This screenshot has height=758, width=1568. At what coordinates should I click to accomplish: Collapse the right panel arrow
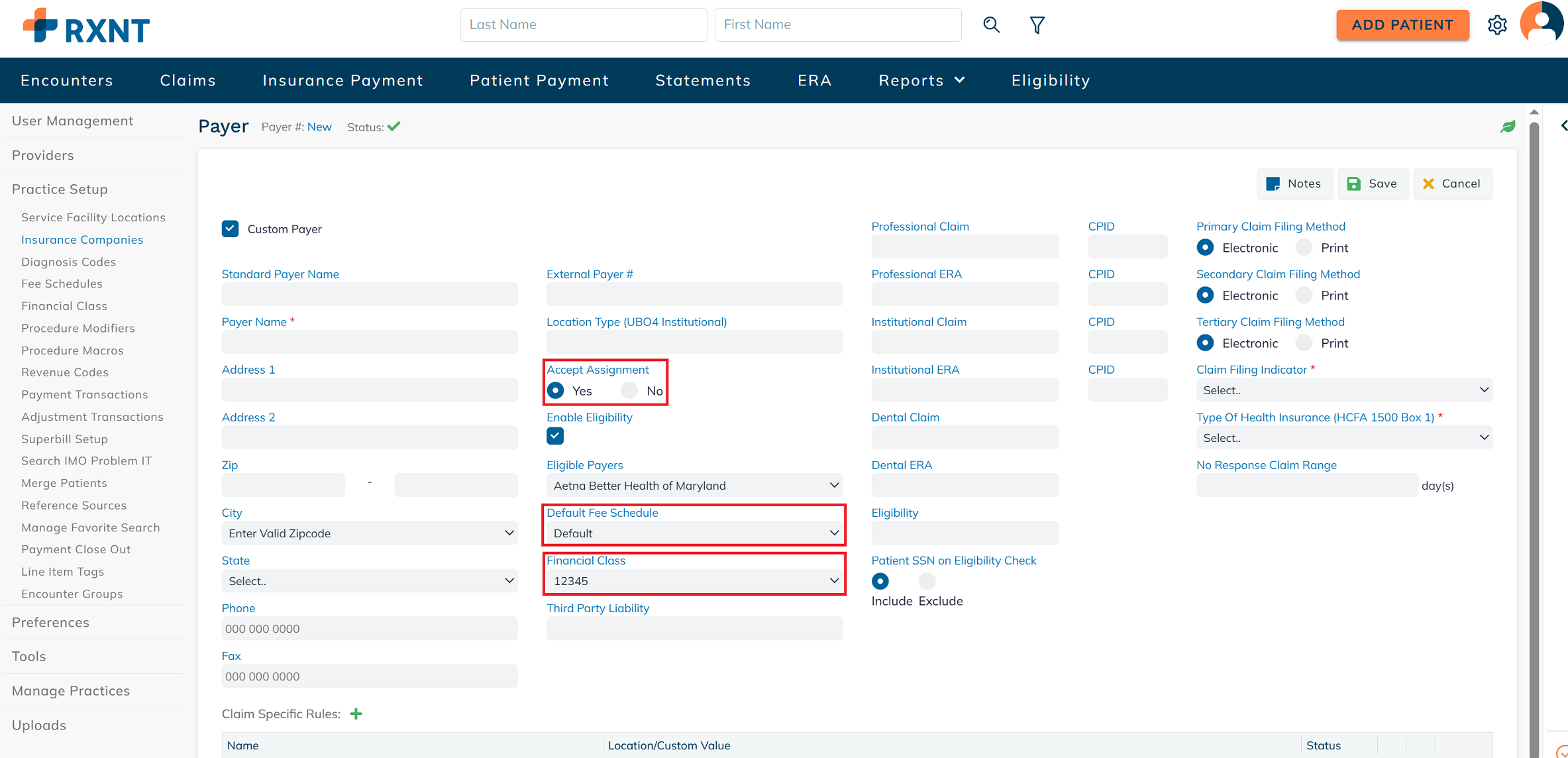pos(1563,126)
